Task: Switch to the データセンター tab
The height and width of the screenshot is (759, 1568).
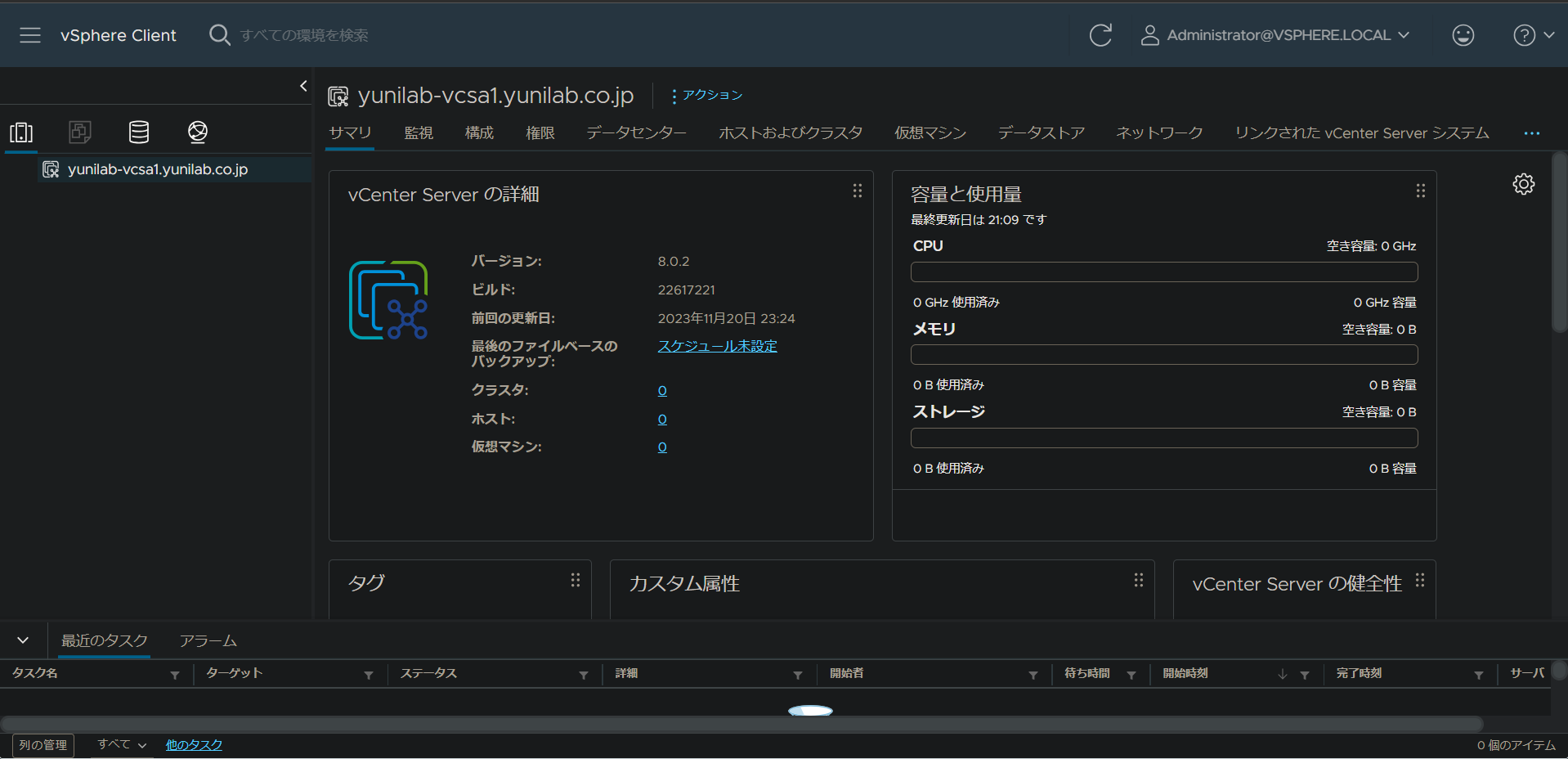Action: (636, 132)
